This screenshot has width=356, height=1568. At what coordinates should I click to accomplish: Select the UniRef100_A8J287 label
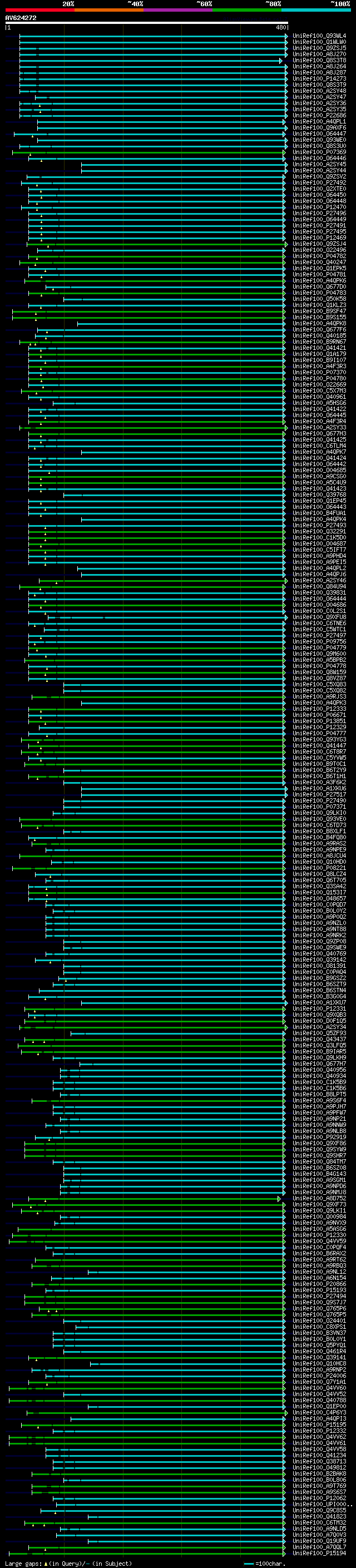(319, 73)
